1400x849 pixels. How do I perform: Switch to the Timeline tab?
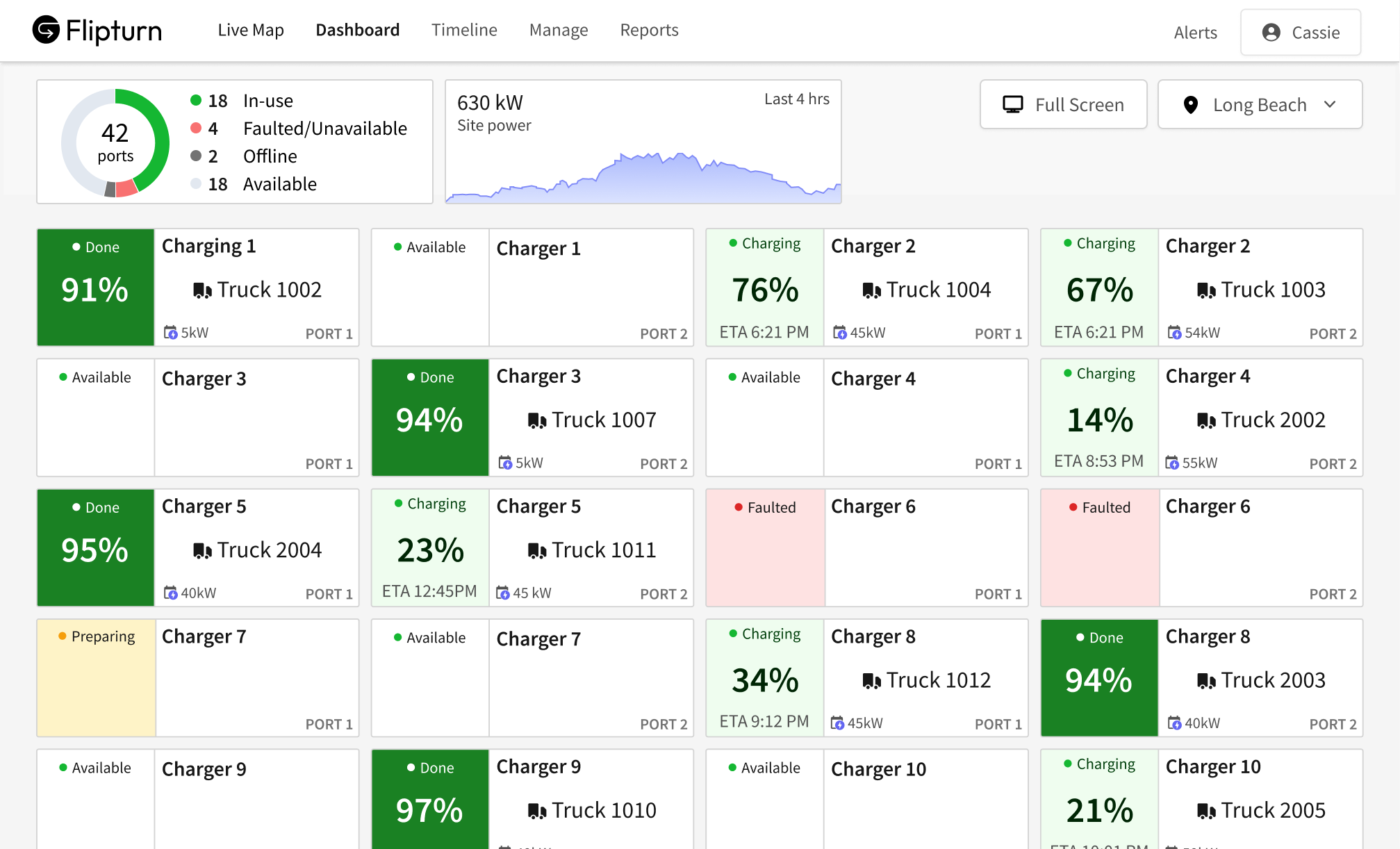pyautogui.click(x=464, y=30)
